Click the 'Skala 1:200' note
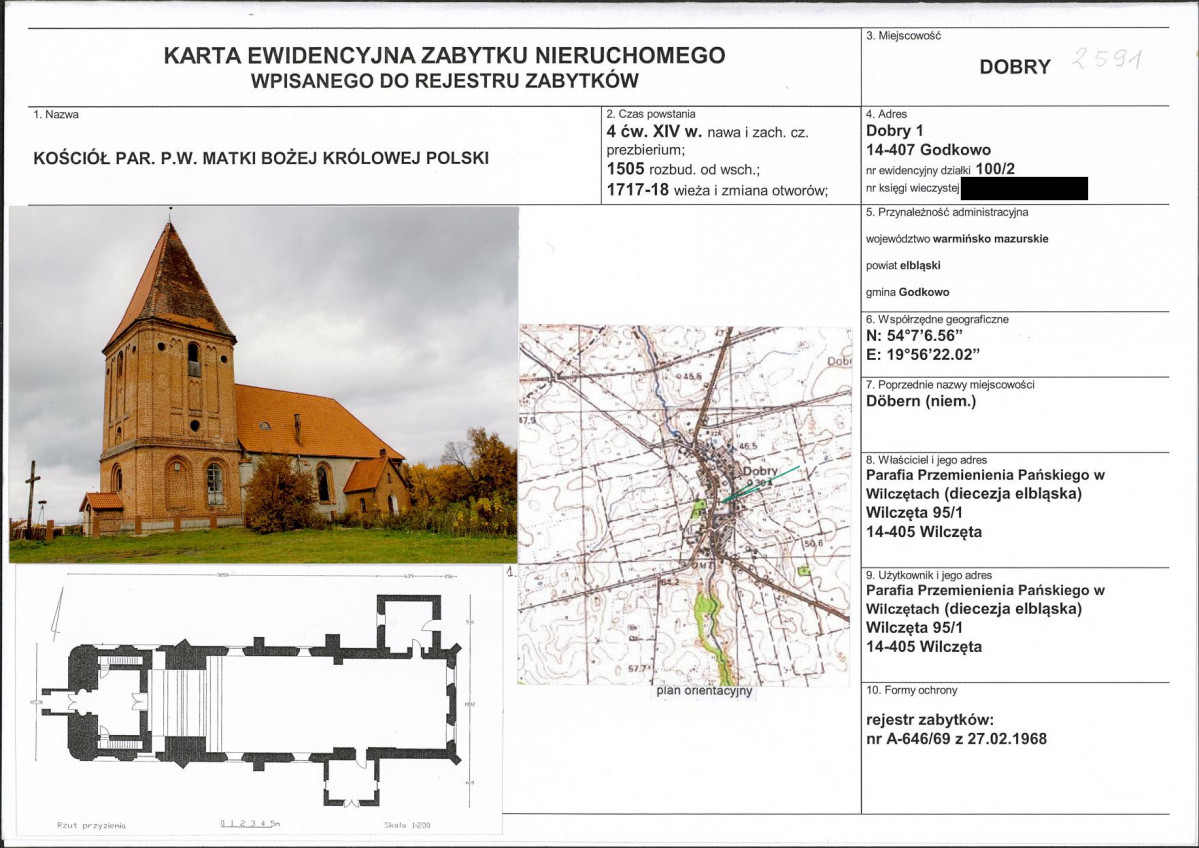Viewport: 1199px width, 848px height. [408, 826]
